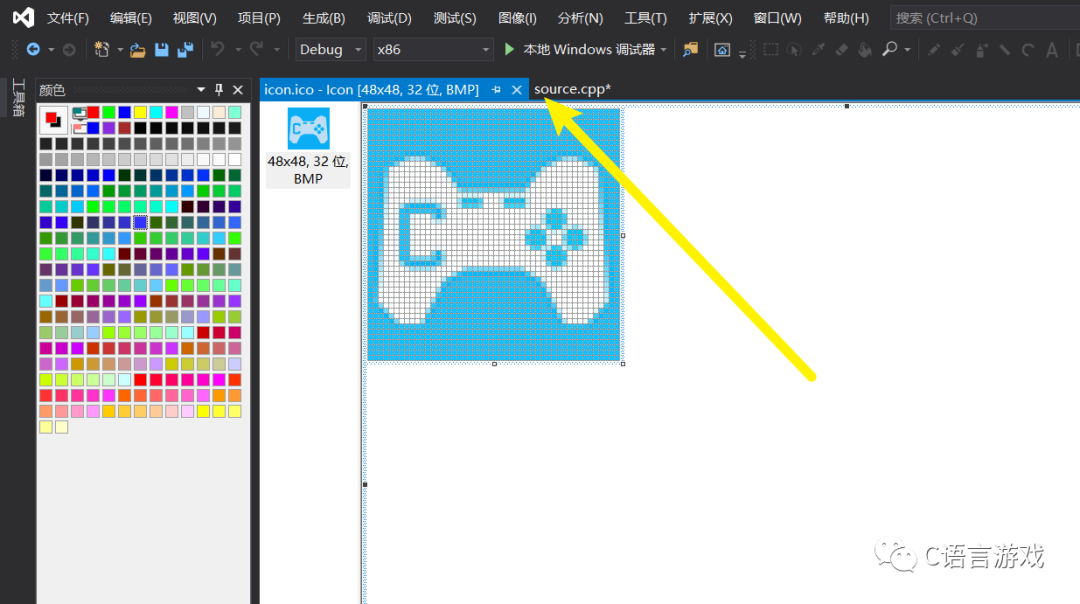Image resolution: width=1080 pixels, height=604 pixels.
Task: Select the 48x48 32位 BMP image thumbnail
Action: click(309, 147)
